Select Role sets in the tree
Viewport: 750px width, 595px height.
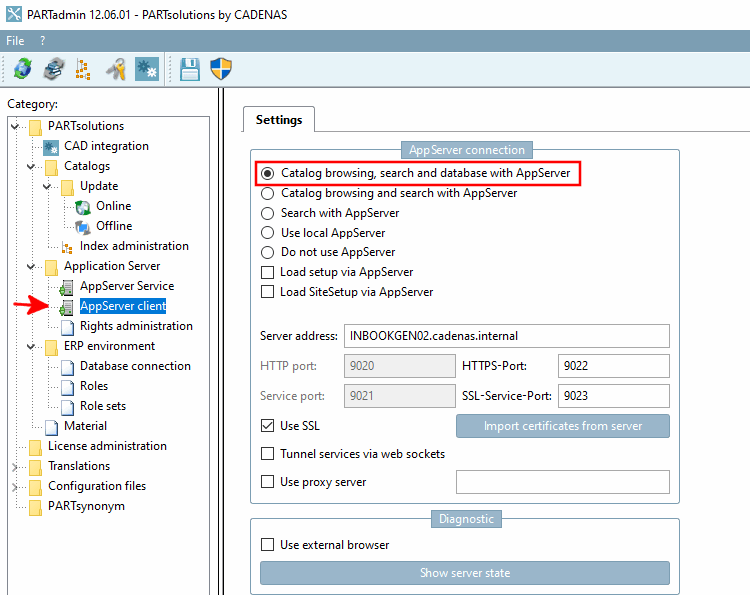tap(103, 406)
